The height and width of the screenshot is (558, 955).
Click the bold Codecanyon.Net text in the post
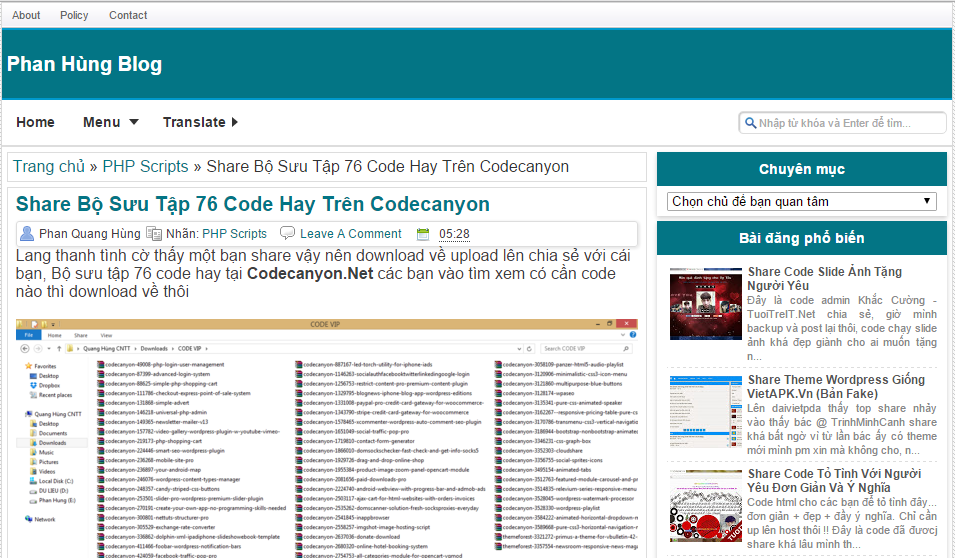click(310, 274)
